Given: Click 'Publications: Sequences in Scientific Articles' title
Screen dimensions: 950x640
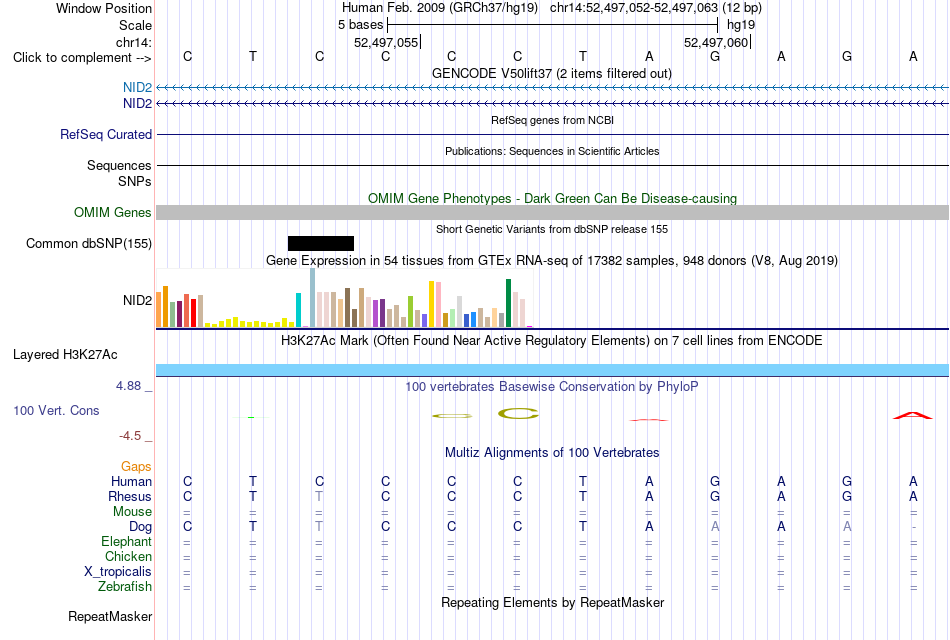Looking at the screenshot, I should coord(552,151).
